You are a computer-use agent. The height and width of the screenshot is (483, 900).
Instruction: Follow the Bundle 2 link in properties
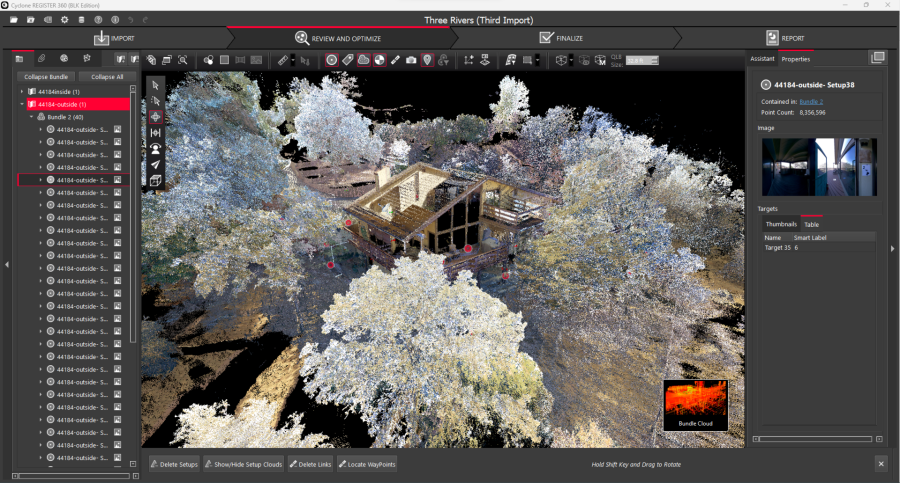(x=811, y=102)
